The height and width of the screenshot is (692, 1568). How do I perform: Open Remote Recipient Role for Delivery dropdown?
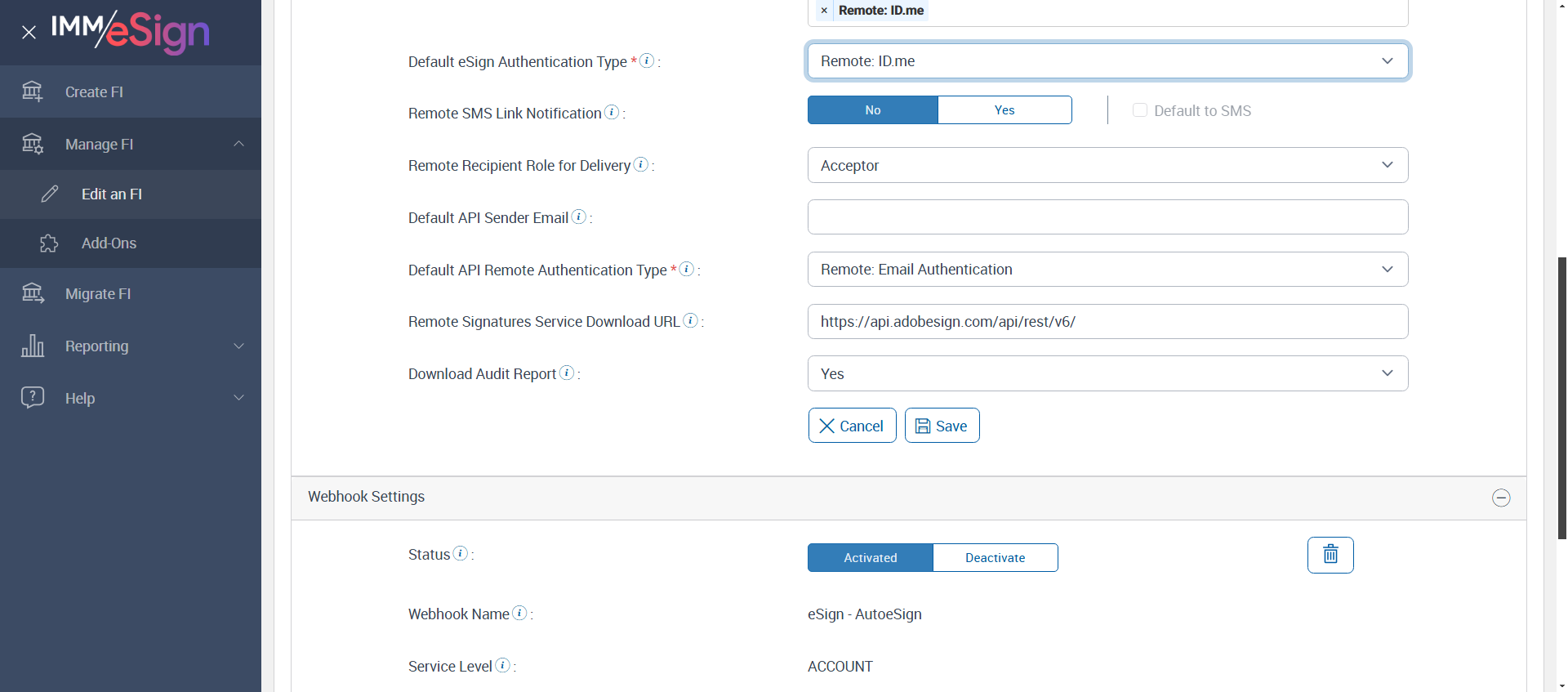point(1107,165)
